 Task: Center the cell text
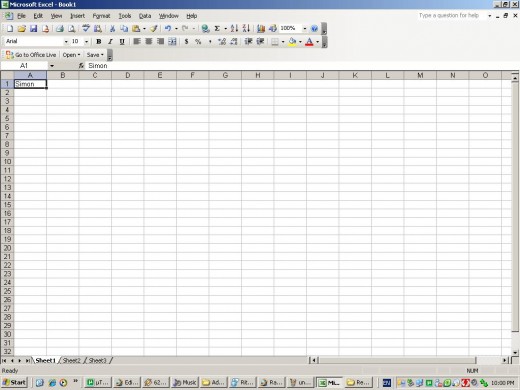click(149, 42)
